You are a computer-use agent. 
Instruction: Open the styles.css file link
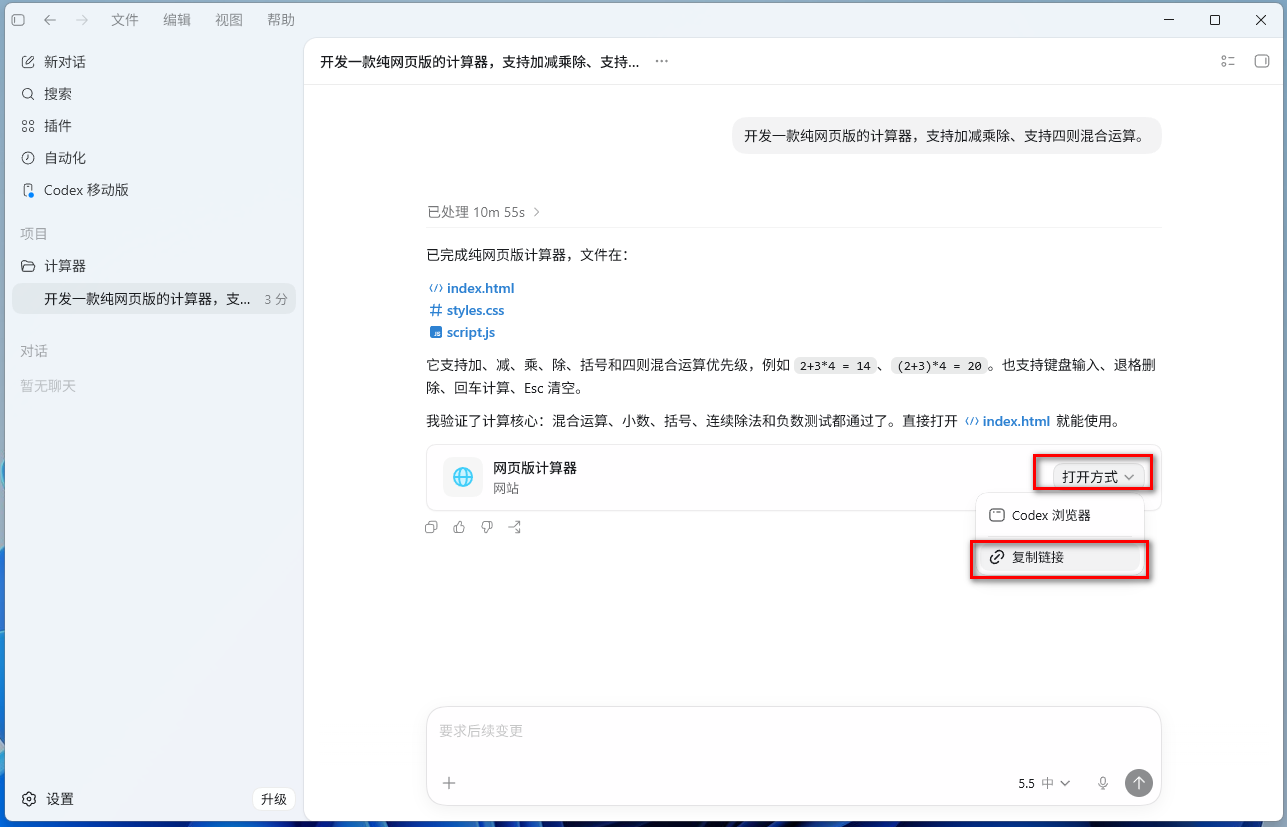click(466, 310)
